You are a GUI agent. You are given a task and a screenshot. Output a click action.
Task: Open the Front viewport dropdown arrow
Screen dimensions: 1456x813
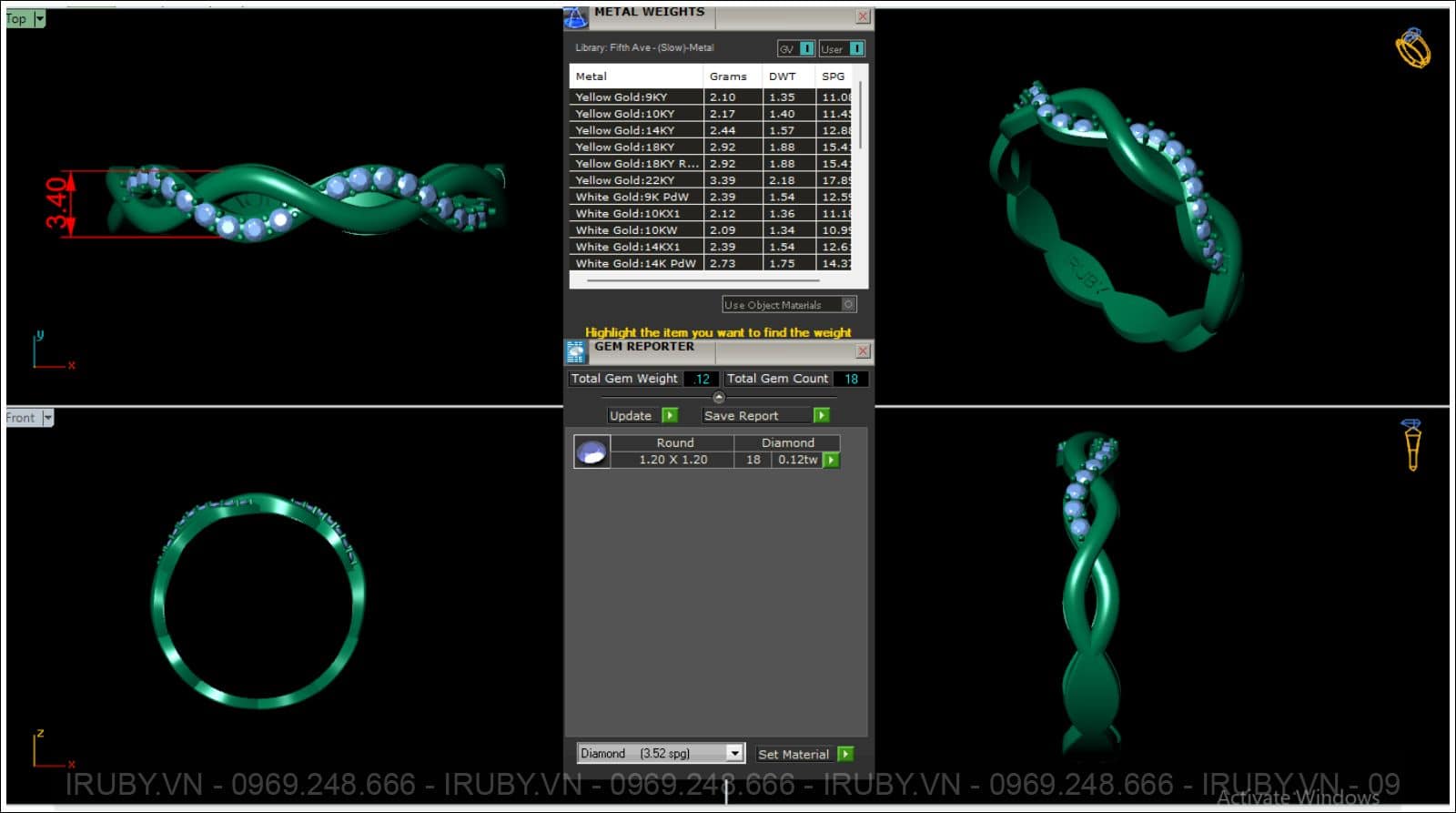47,418
